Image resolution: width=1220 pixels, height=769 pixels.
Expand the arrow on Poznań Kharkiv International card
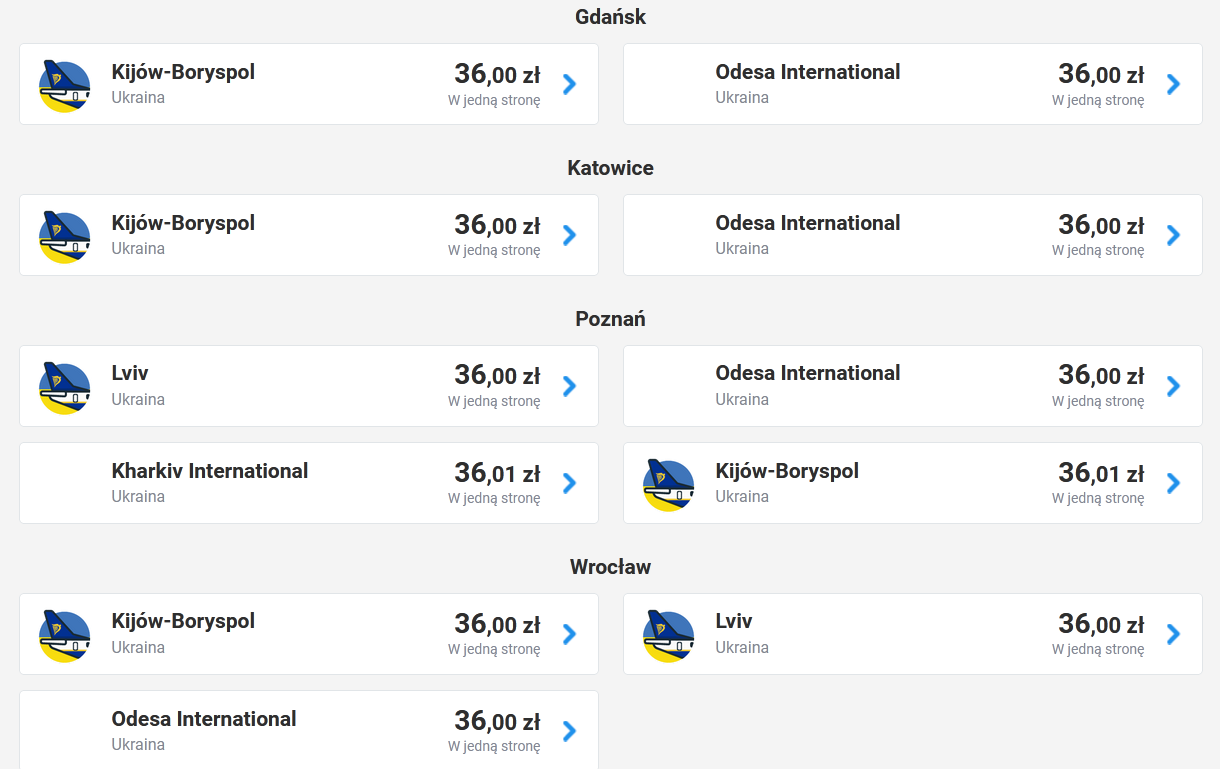[569, 483]
